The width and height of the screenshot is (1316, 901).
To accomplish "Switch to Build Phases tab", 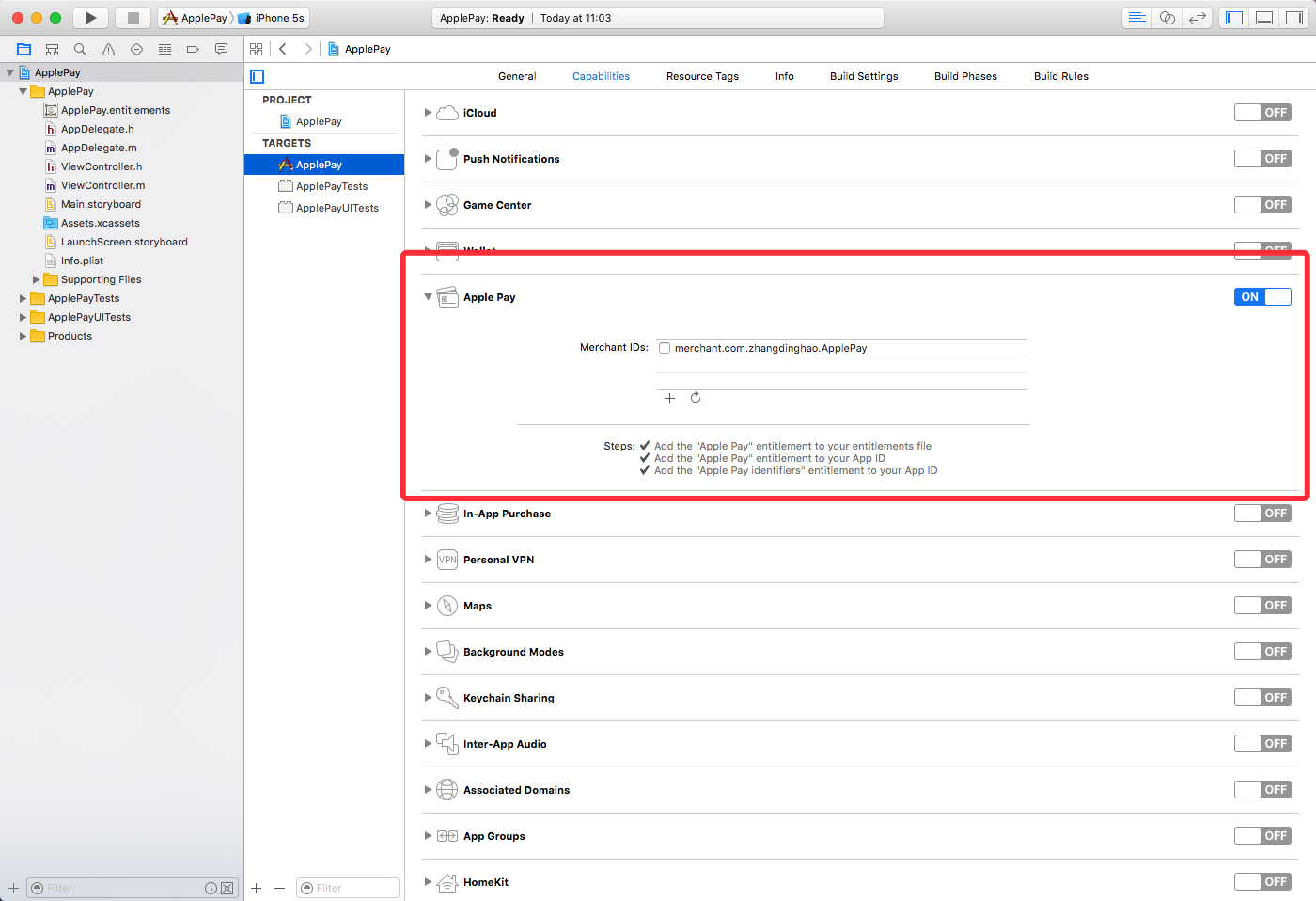I will pos(965,76).
